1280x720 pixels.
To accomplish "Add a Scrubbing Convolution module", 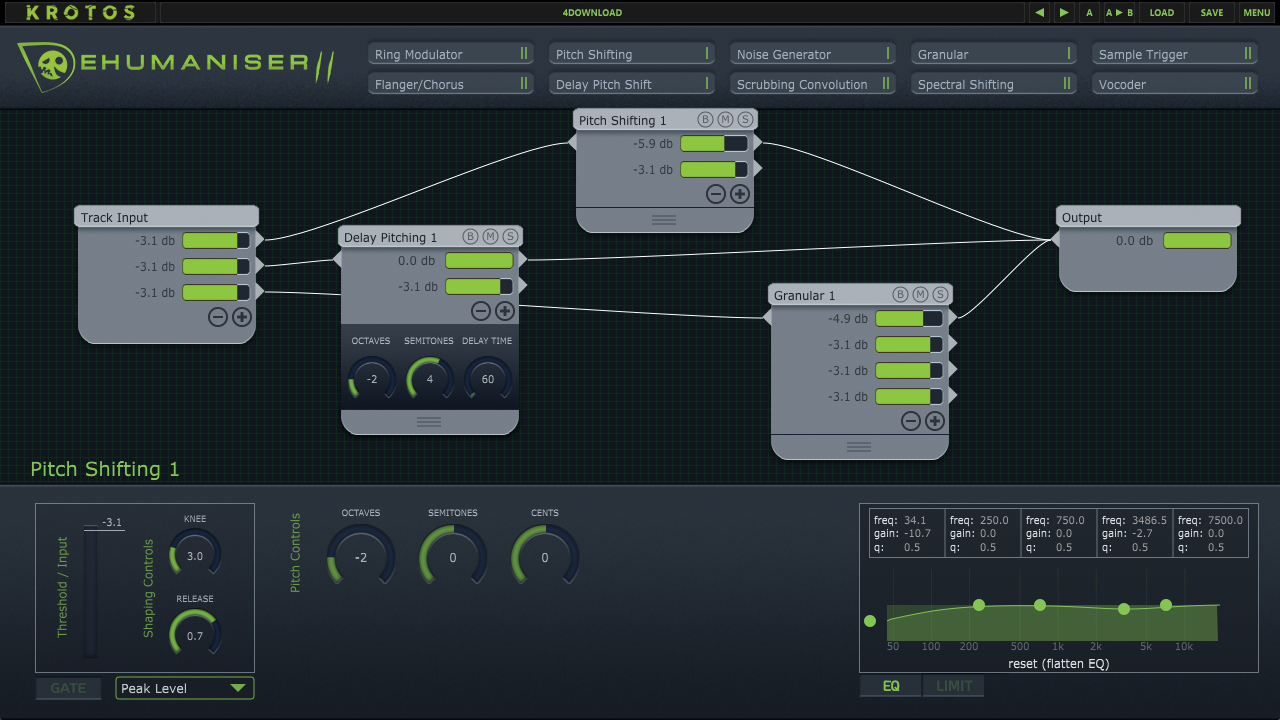I will point(812,84).
